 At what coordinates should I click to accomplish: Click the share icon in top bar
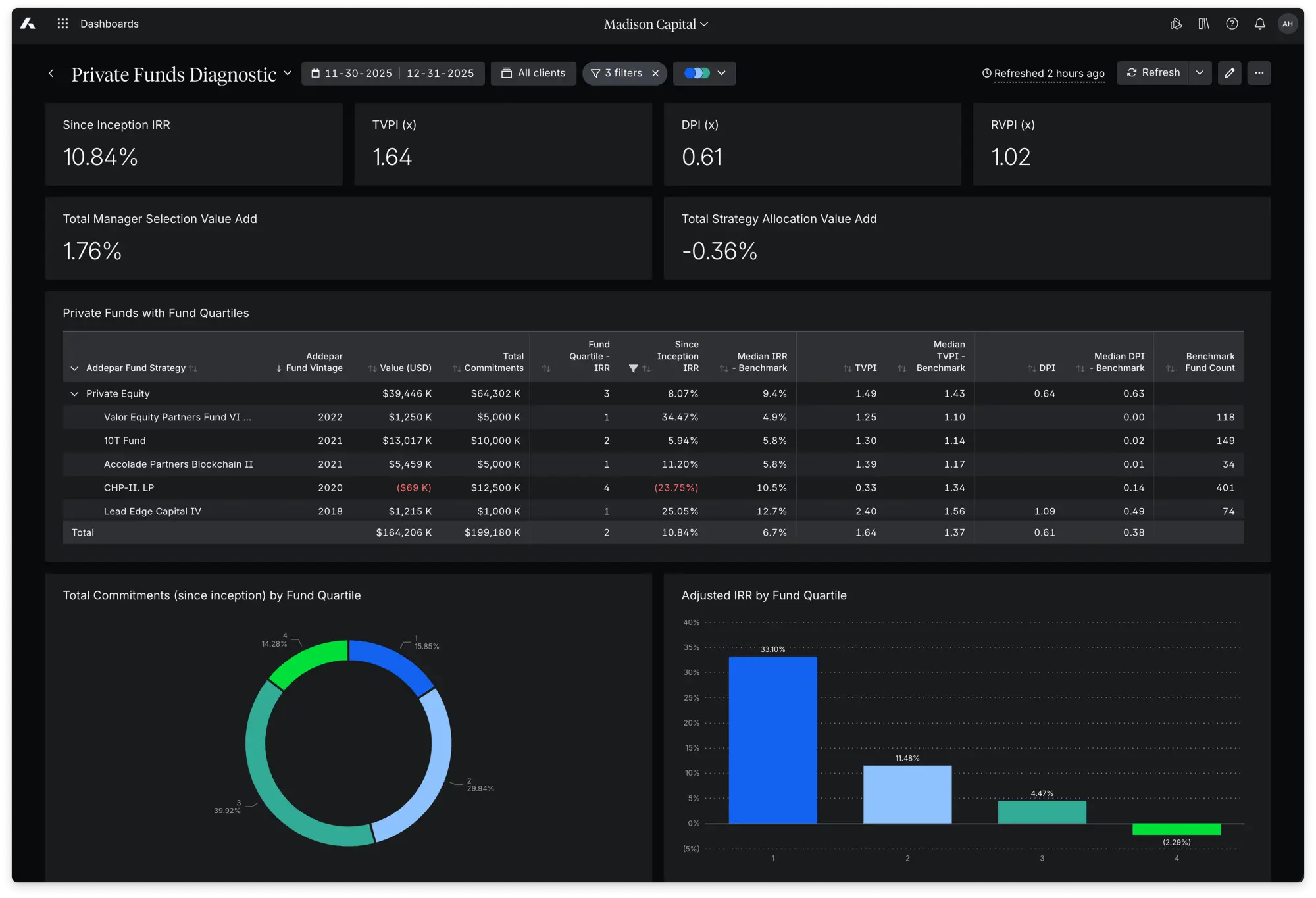[1177, 24]
